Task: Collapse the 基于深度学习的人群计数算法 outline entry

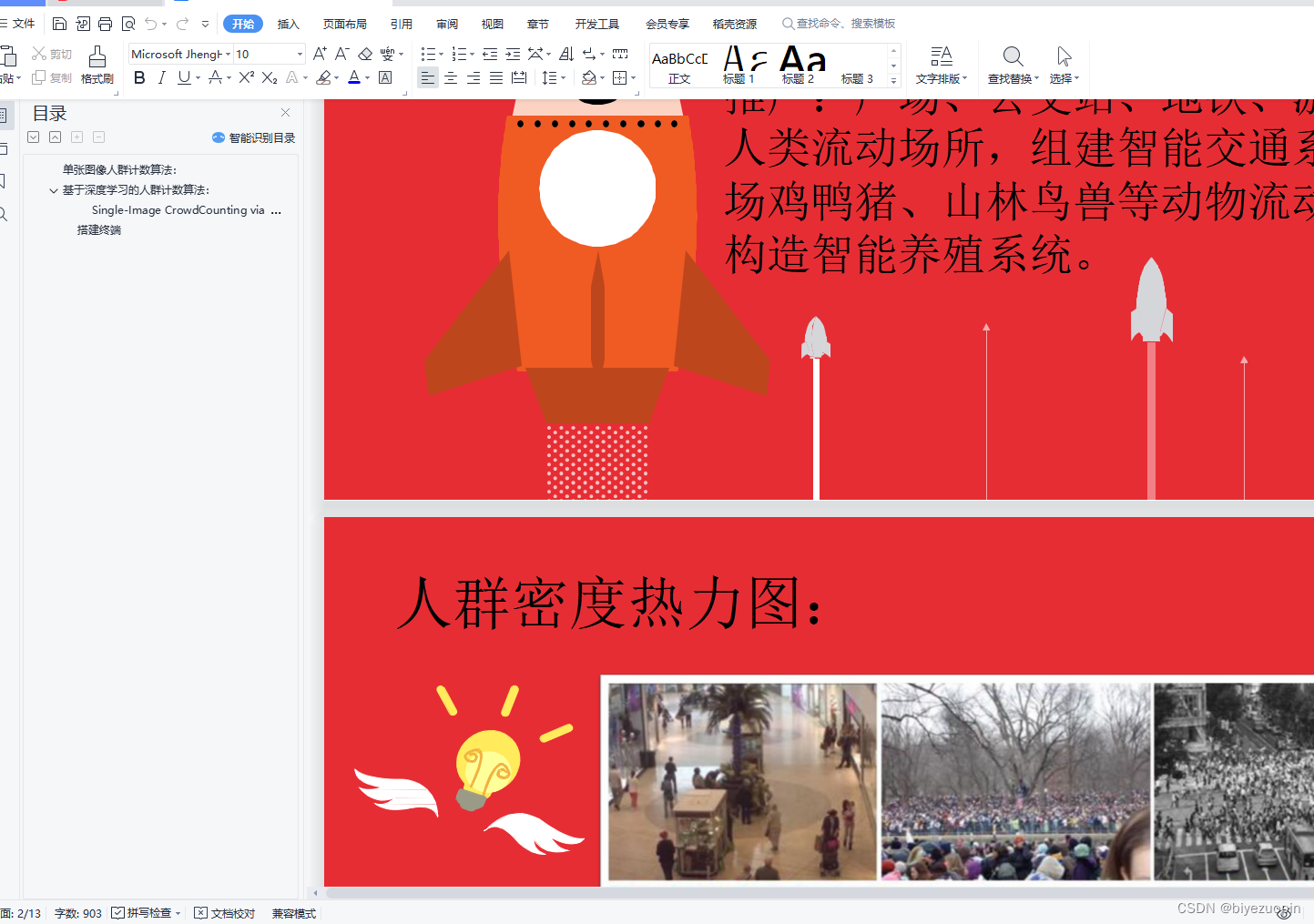Action: [x=54, y=189]
